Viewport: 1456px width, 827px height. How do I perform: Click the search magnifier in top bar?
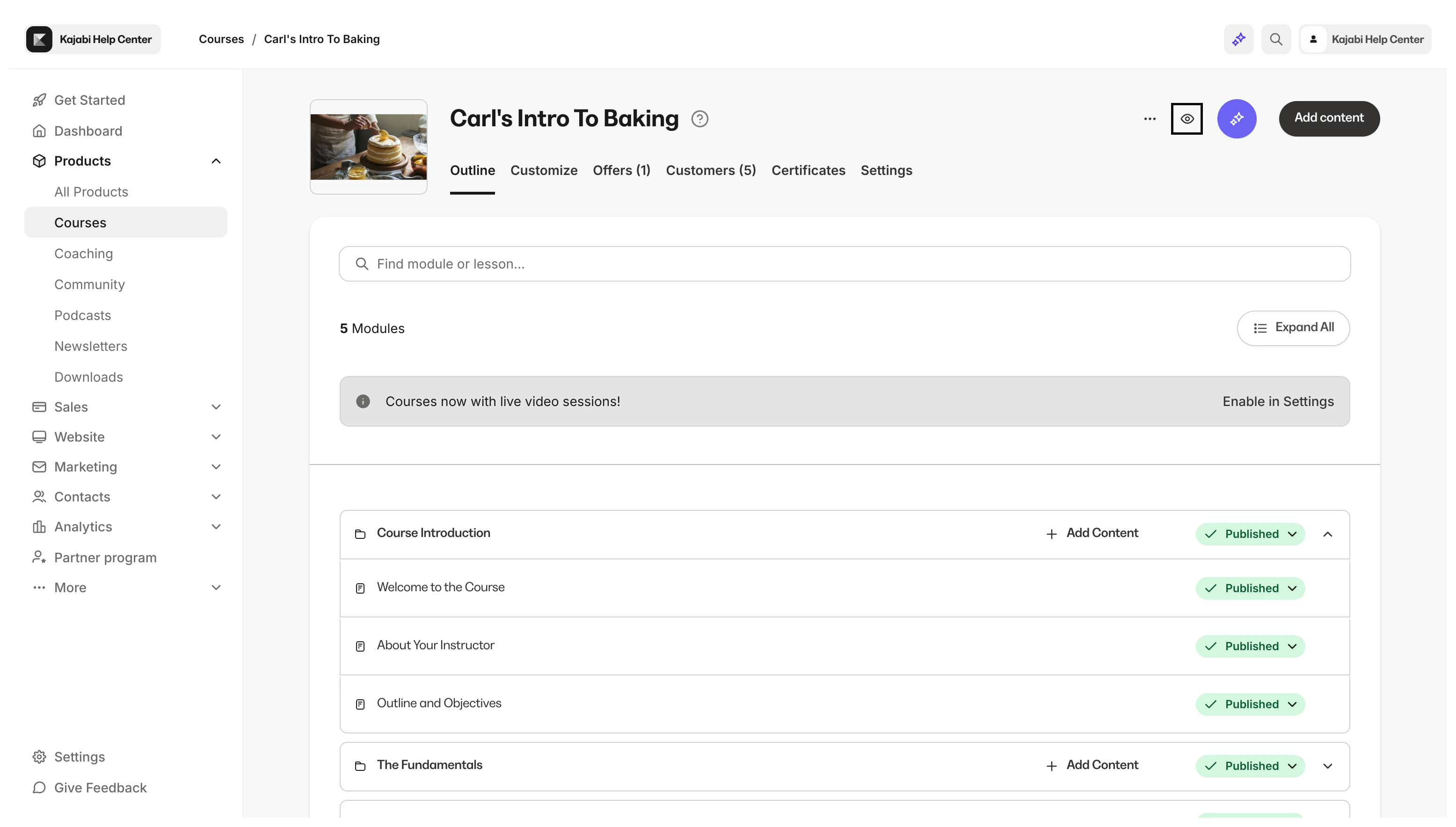[1276, 39]
